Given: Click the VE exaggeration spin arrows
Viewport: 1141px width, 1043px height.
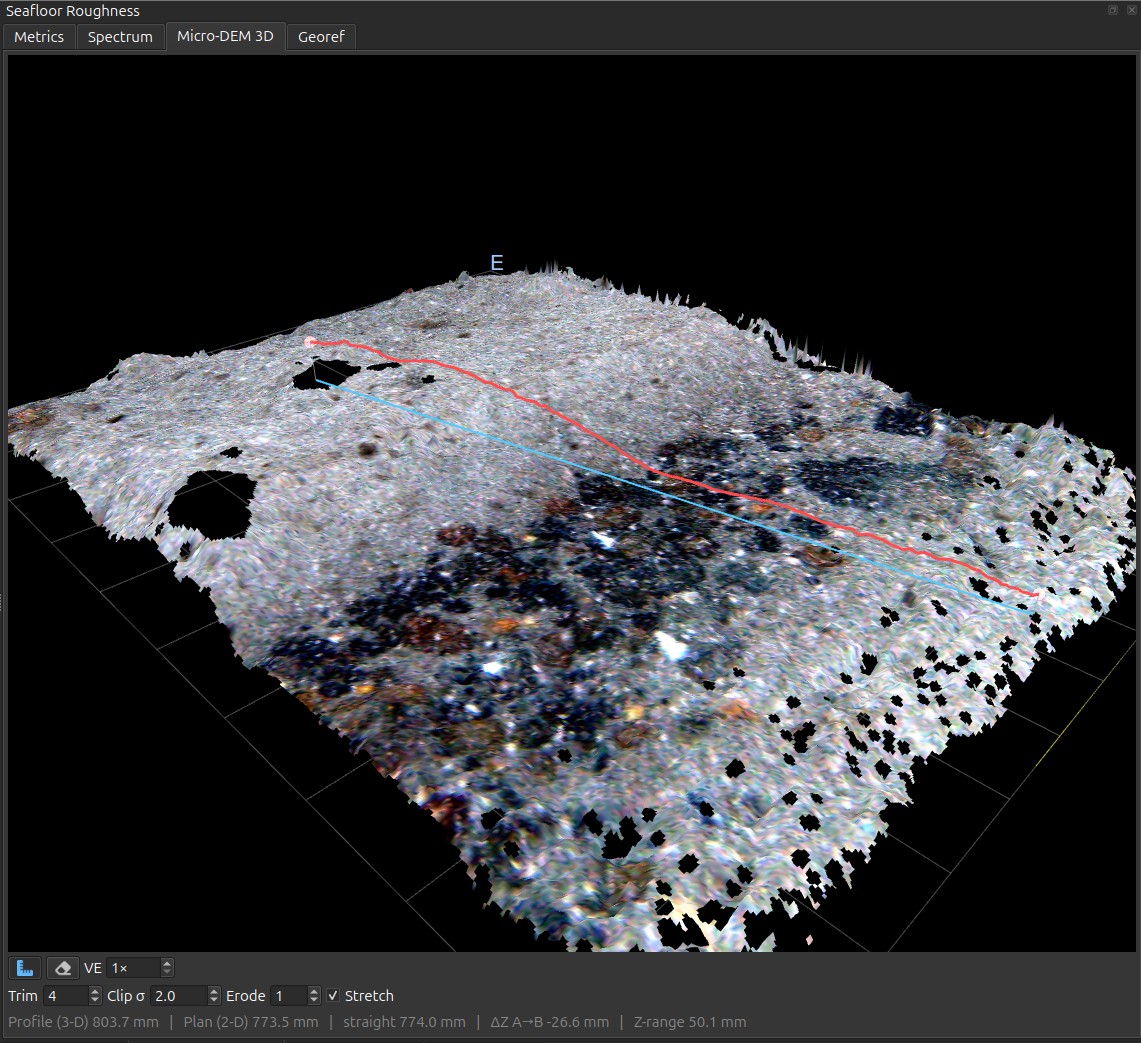Looking at the screenshot, I should point(167,967).
